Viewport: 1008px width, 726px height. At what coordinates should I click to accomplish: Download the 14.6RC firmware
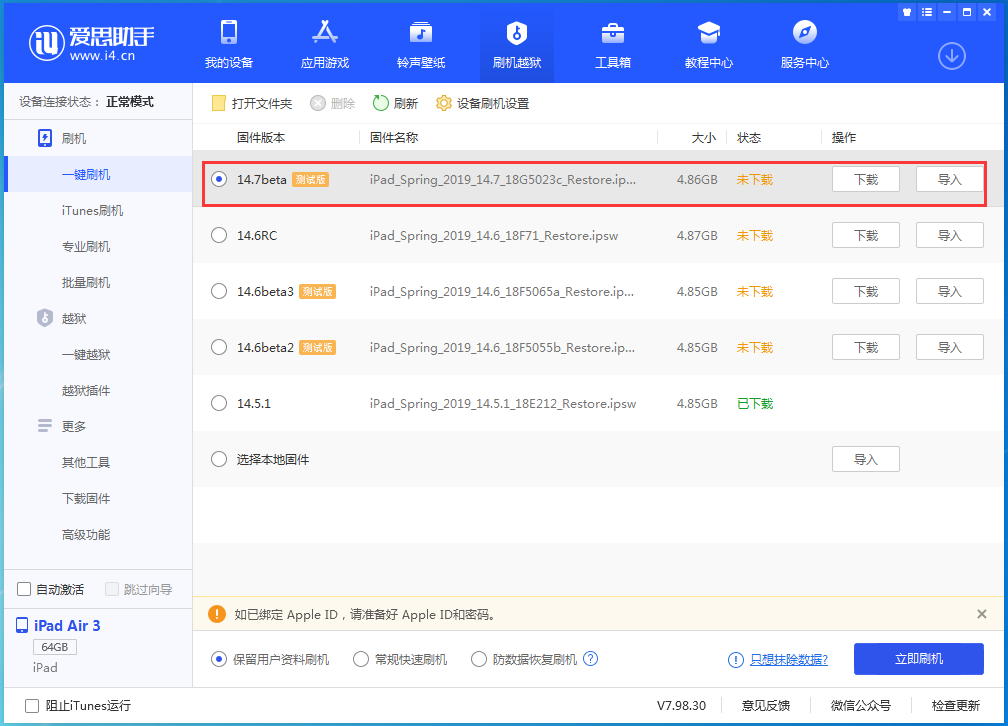click(865, 235)
